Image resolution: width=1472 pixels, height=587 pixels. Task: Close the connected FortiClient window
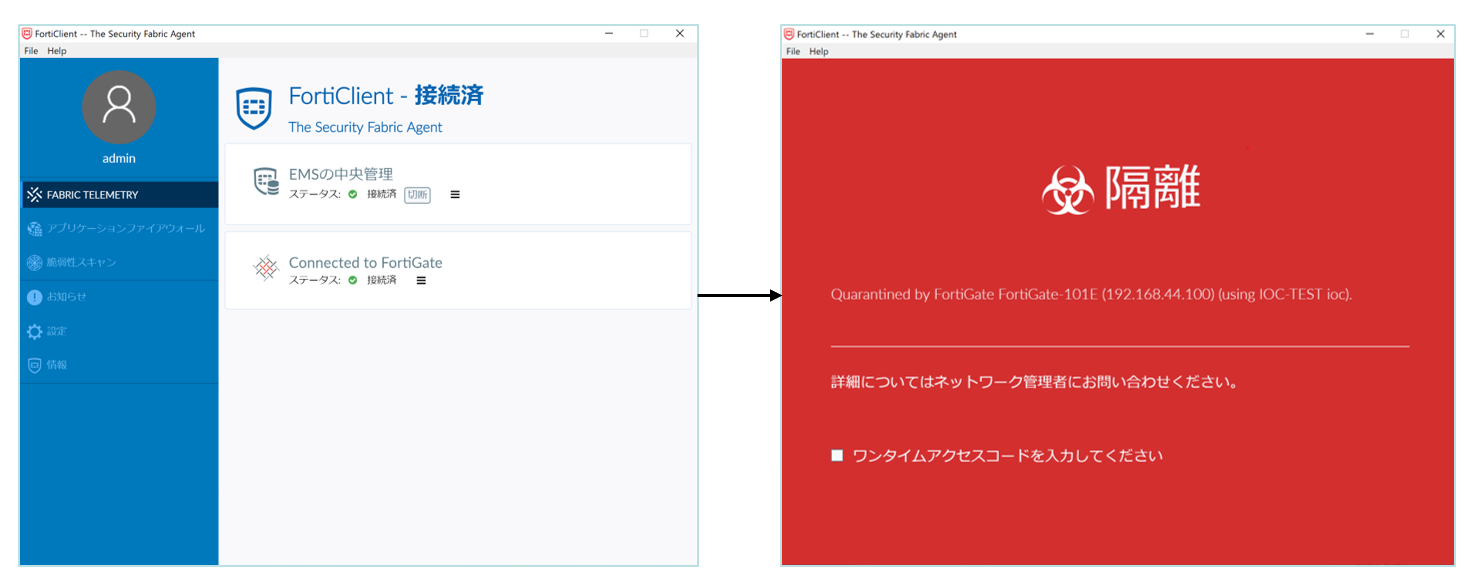coord(680,33)
